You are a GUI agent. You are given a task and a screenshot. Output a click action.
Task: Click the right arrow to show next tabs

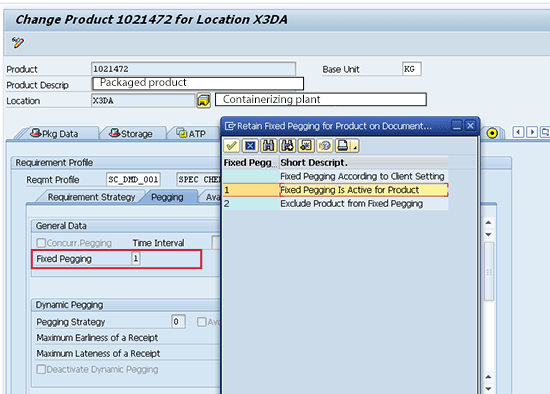(x=532, y=132)
